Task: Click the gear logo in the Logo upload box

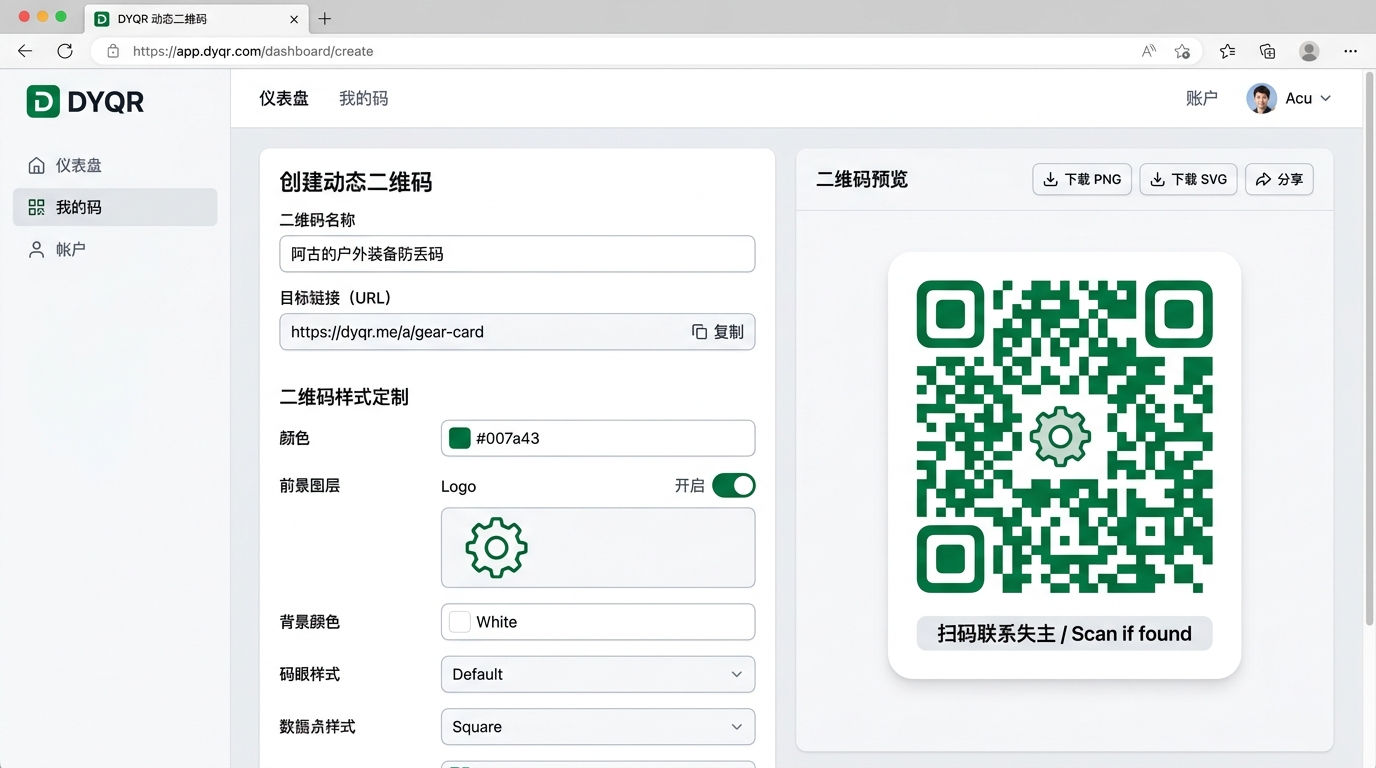Action: (x=497, y=547)
